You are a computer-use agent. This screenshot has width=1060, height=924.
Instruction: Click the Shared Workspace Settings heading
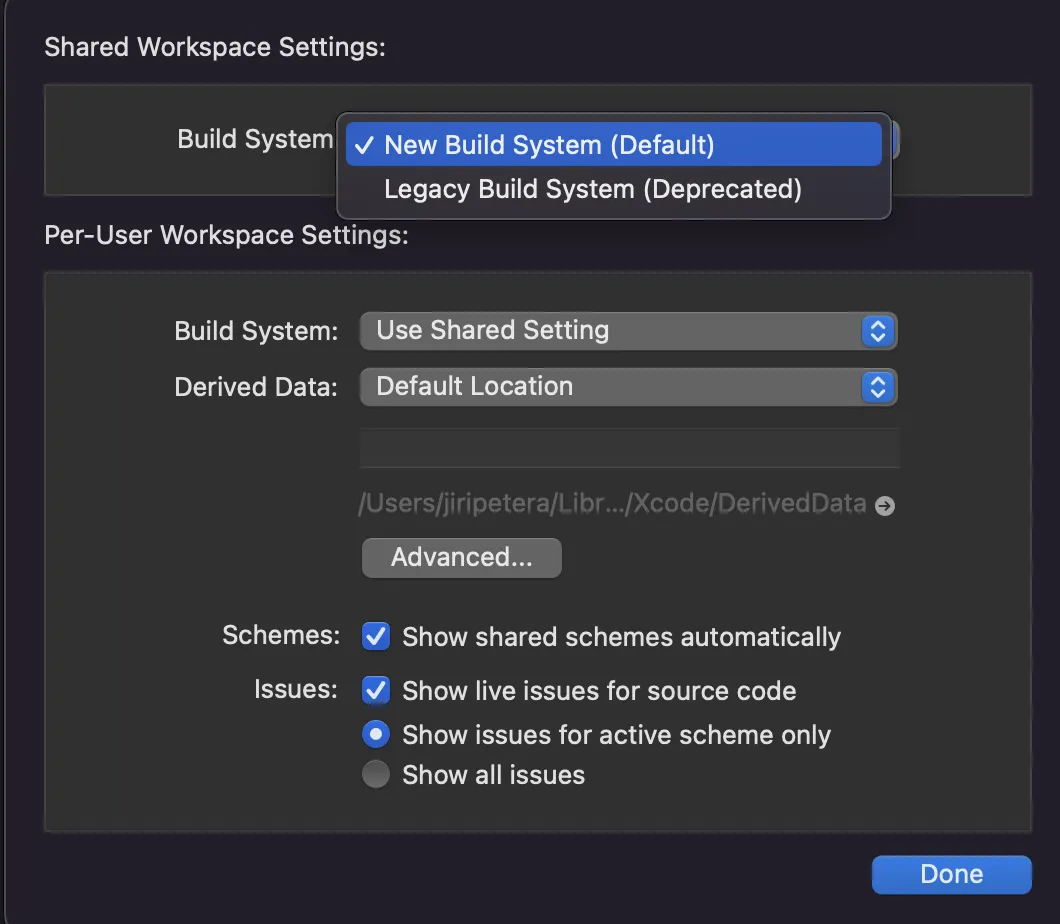[214, 47]
